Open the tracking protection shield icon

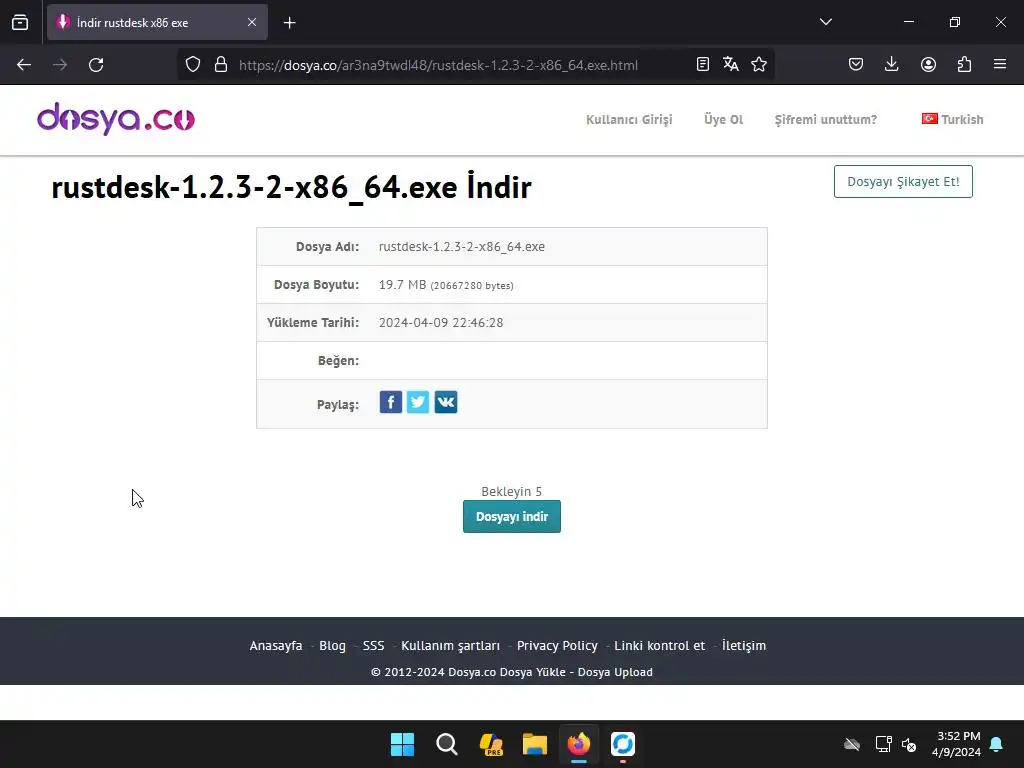[193, 64]
